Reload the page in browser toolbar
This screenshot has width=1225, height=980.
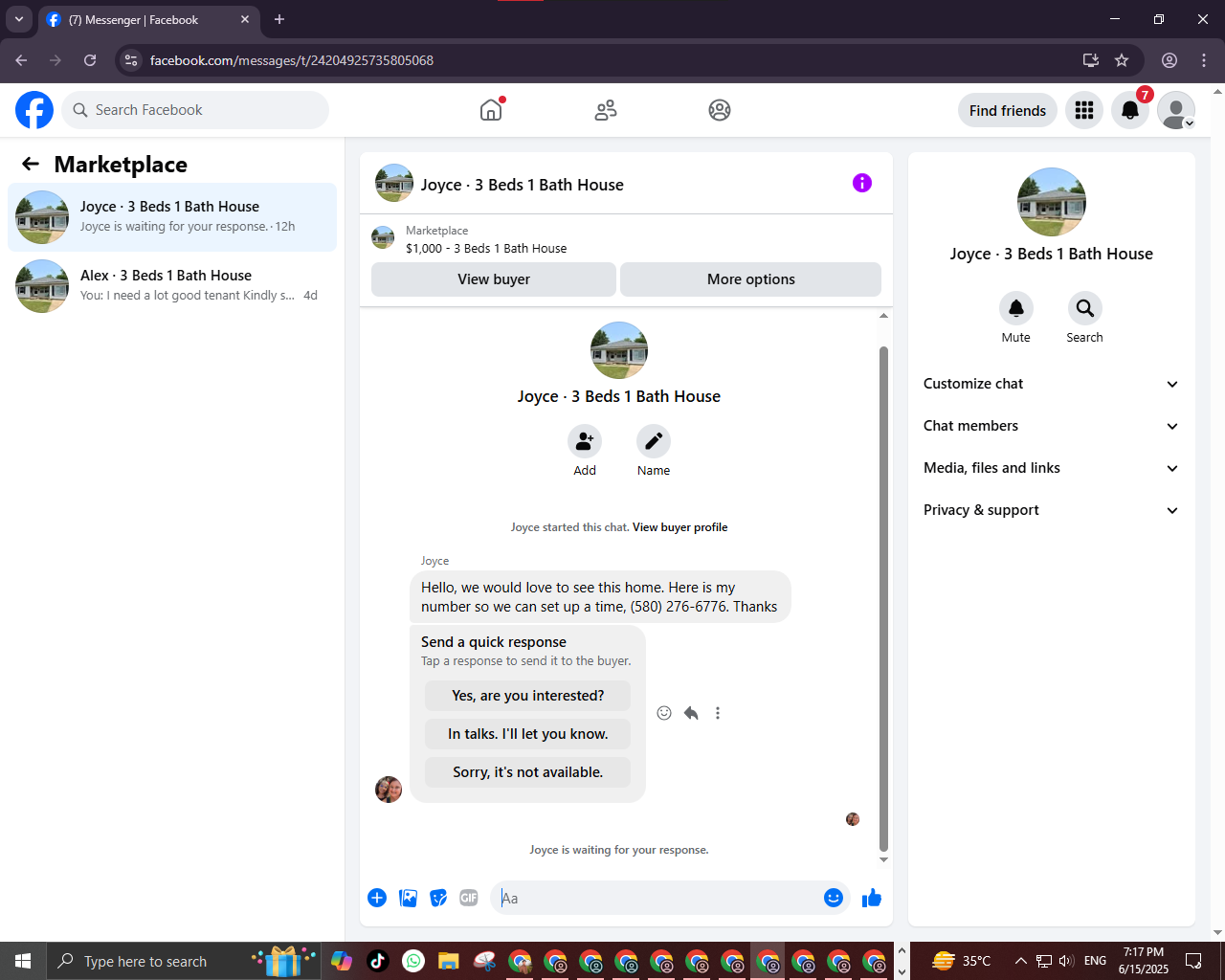pos(90,60)
